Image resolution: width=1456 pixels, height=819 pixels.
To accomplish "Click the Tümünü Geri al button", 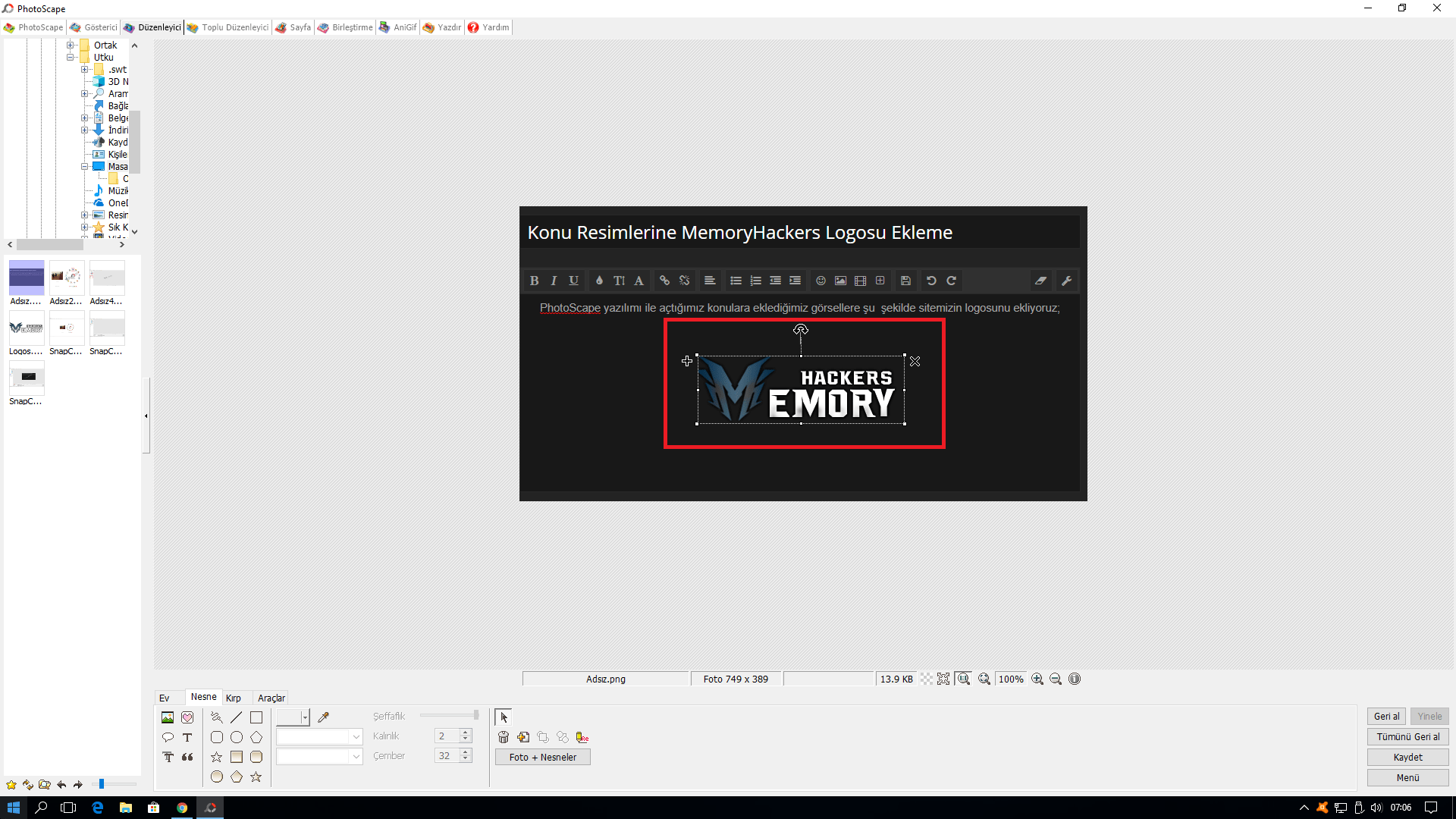I will point(1408,737).
